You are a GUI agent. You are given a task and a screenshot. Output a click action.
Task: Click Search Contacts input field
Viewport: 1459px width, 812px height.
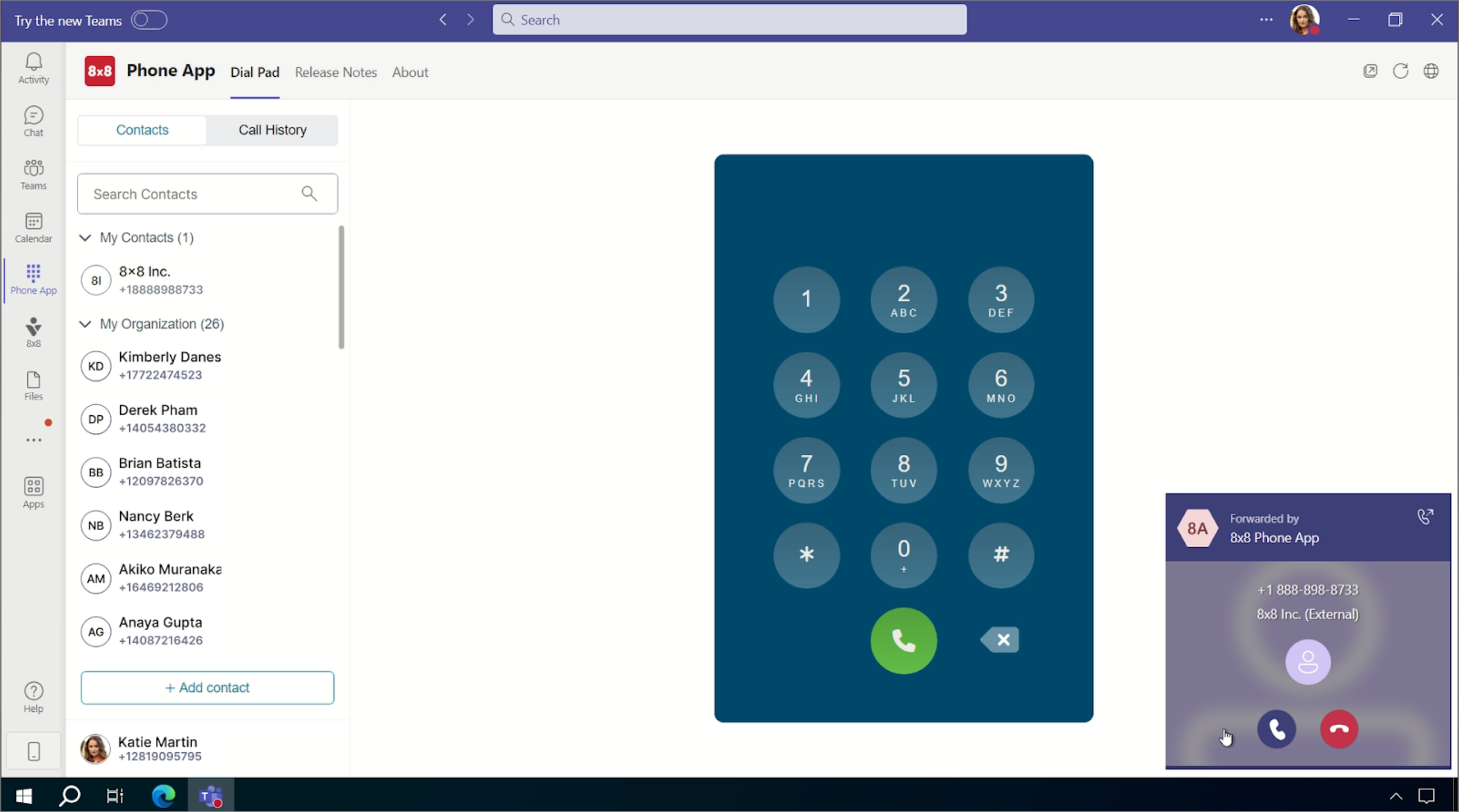click(x=207, y=193)
